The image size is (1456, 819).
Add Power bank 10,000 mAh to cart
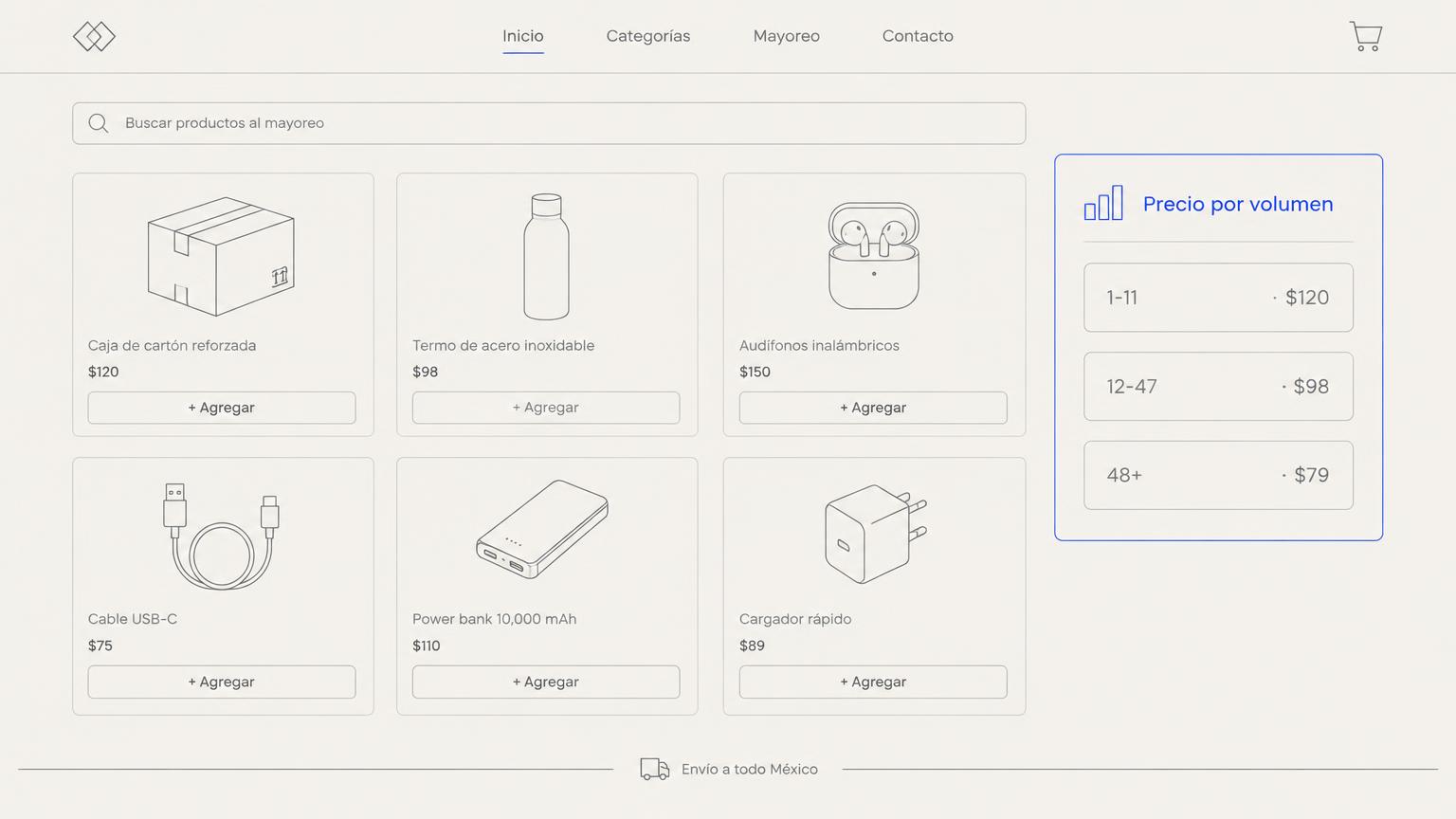(546, 682)
